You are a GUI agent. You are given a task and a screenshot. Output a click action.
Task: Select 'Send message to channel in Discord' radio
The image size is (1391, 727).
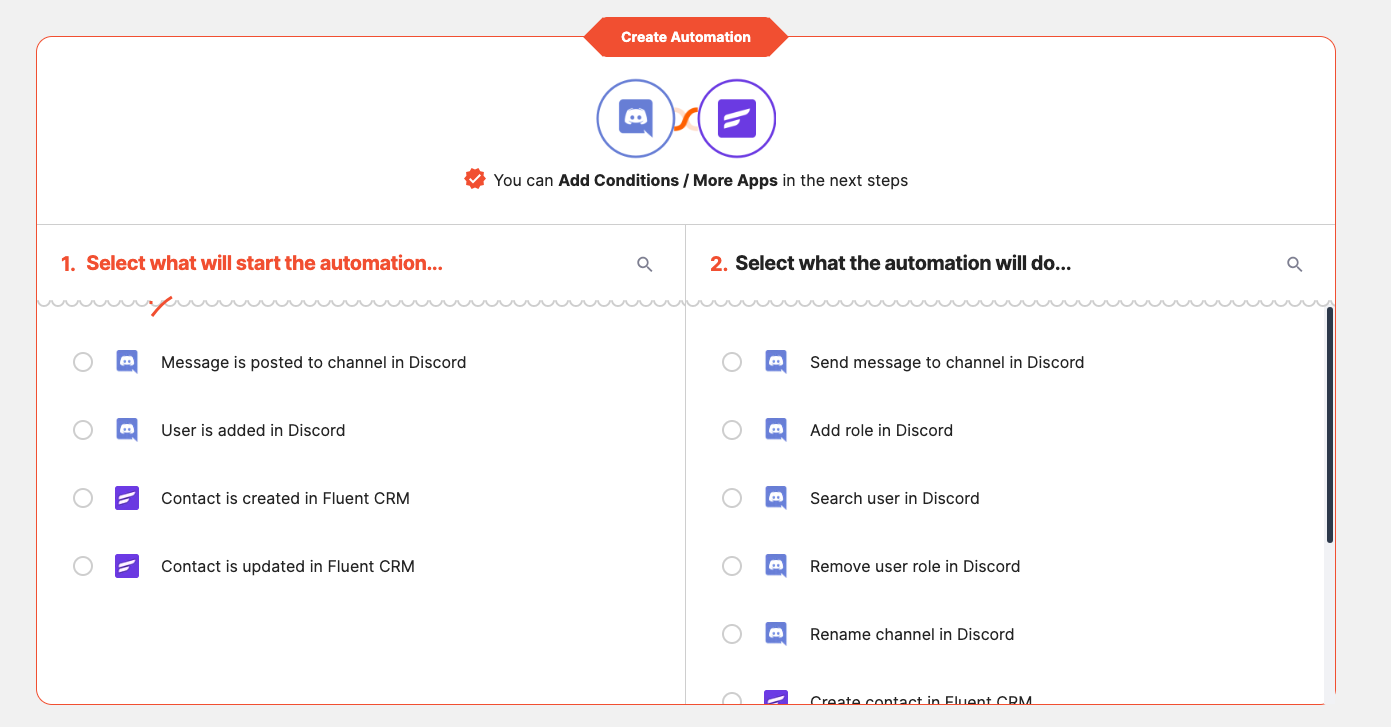[x=732, y=362]
